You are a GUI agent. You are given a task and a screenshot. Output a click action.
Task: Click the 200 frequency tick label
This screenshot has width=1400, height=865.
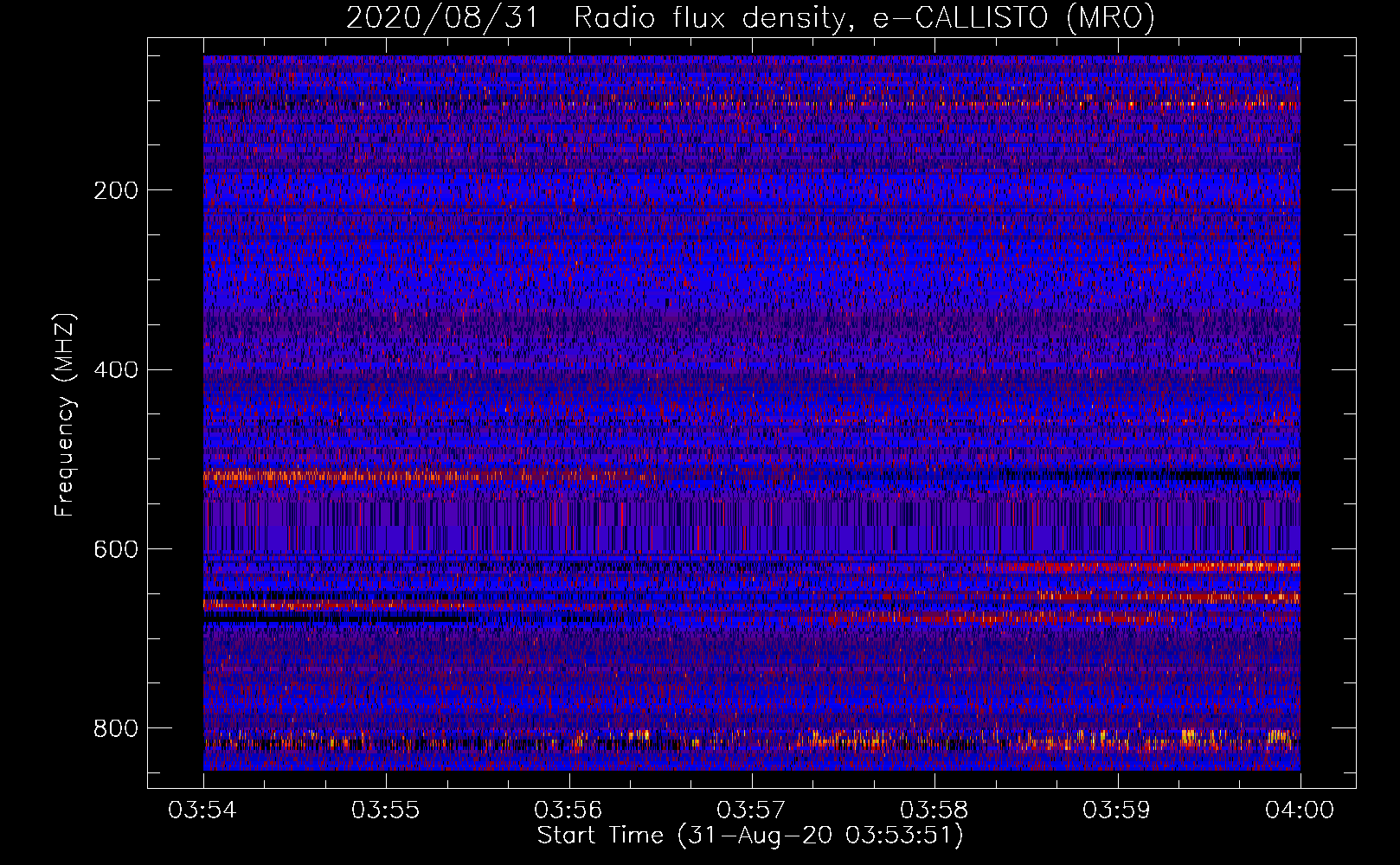click(116, 190)
